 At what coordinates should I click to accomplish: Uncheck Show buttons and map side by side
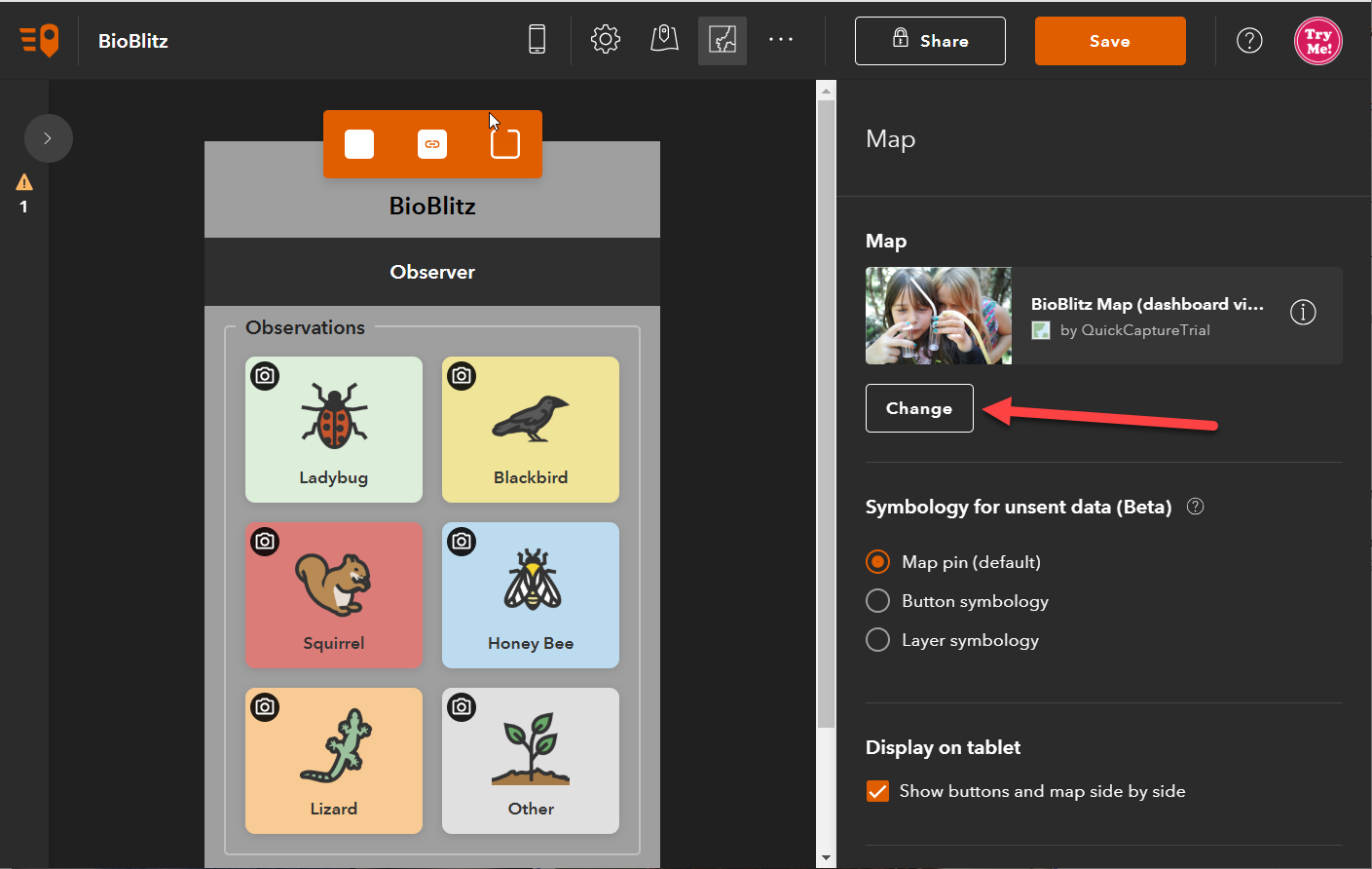pos(877,791)
